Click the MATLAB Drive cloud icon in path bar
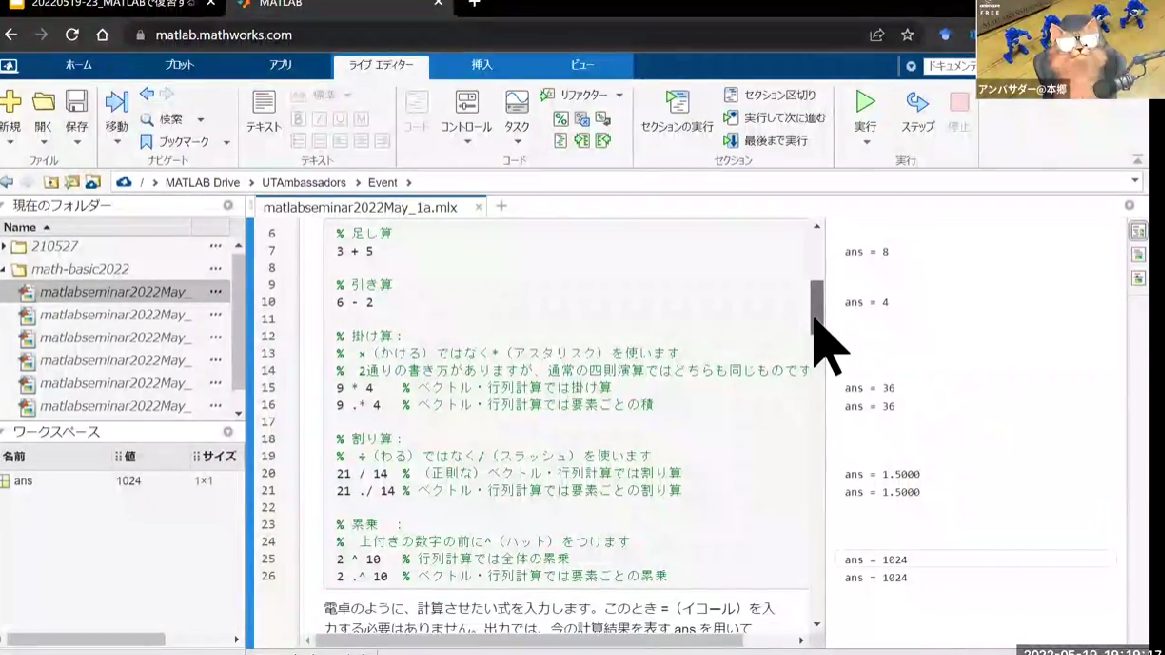Viewport: 1165px width, 655px height. [123, 182]
